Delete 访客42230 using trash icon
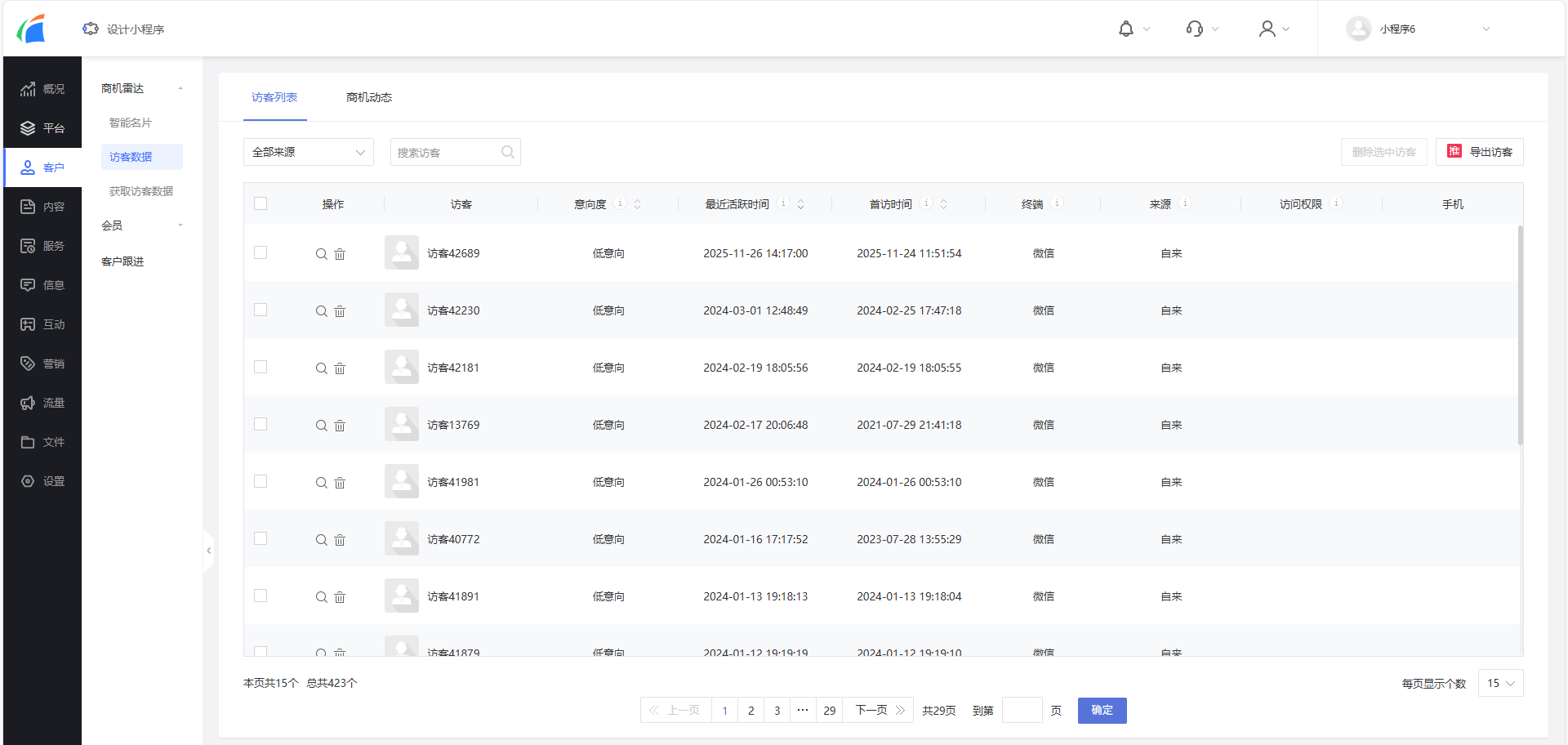Screen dimensions: 1568x745 coord(340,311)
